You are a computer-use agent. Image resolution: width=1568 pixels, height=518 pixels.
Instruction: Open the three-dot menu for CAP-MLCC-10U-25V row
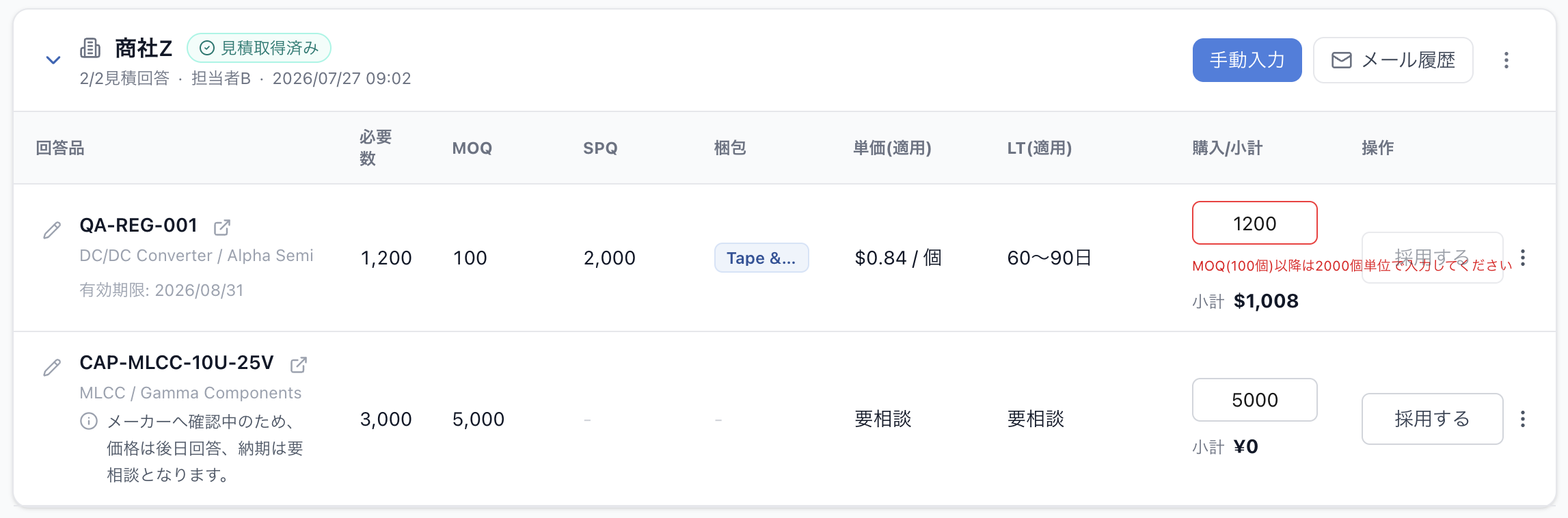tap(1523, 419)
